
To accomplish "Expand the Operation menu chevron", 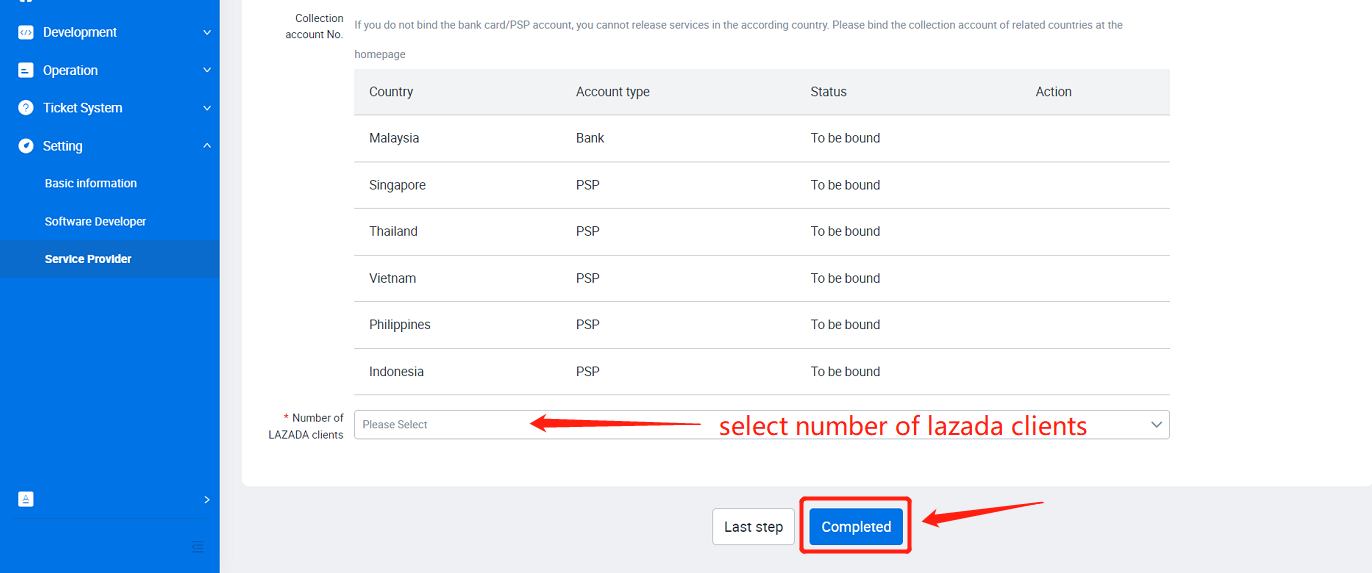I will [207, 70].
